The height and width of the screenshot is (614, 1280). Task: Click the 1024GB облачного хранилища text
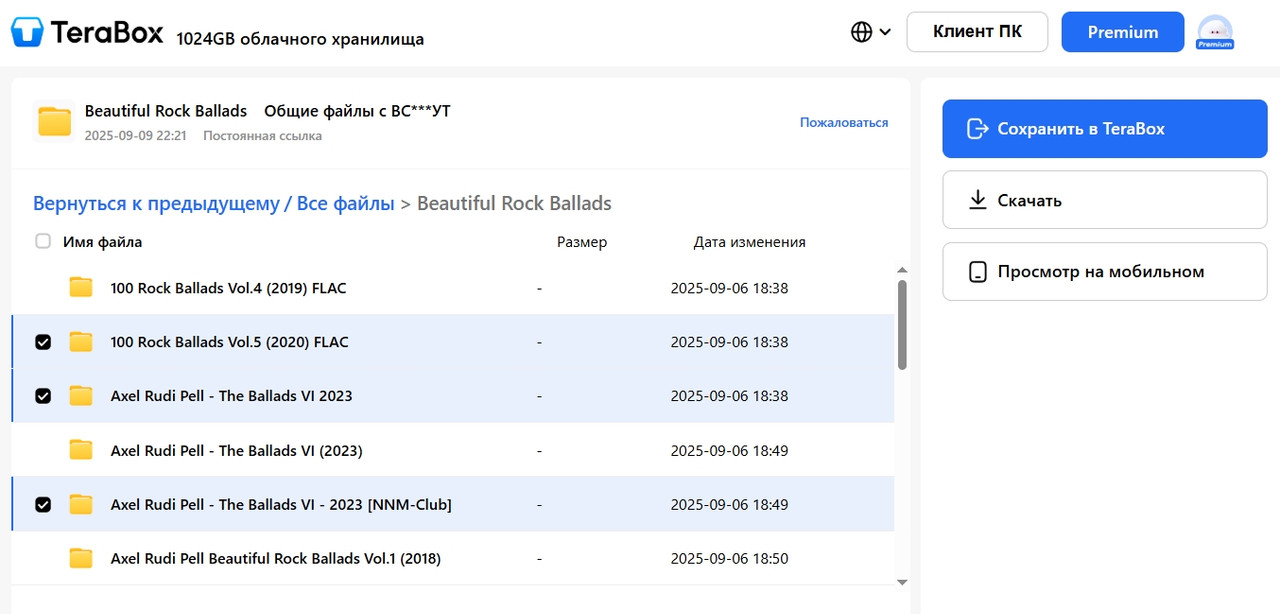click(300, 39)
